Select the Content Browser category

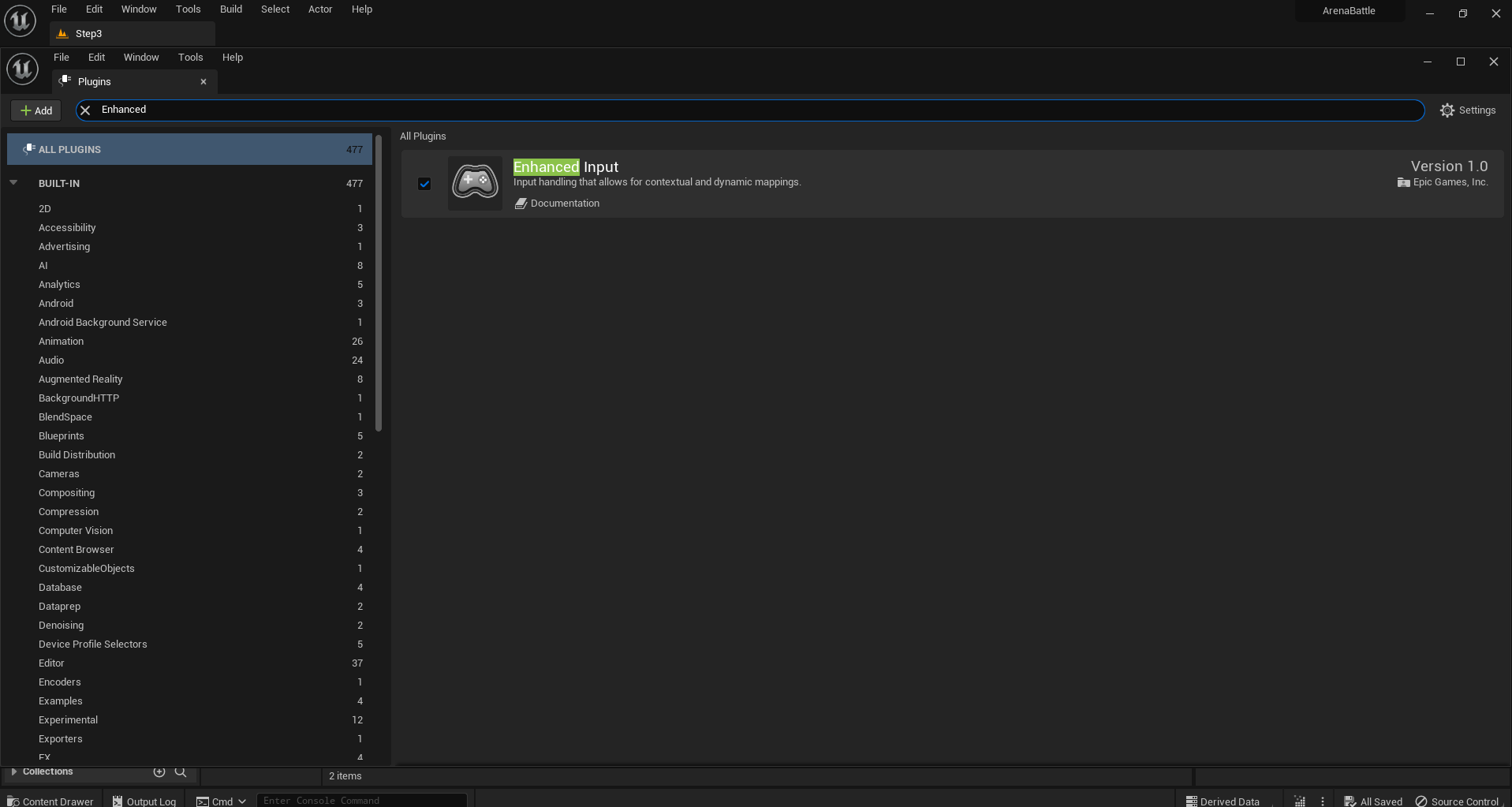point(189,550)
